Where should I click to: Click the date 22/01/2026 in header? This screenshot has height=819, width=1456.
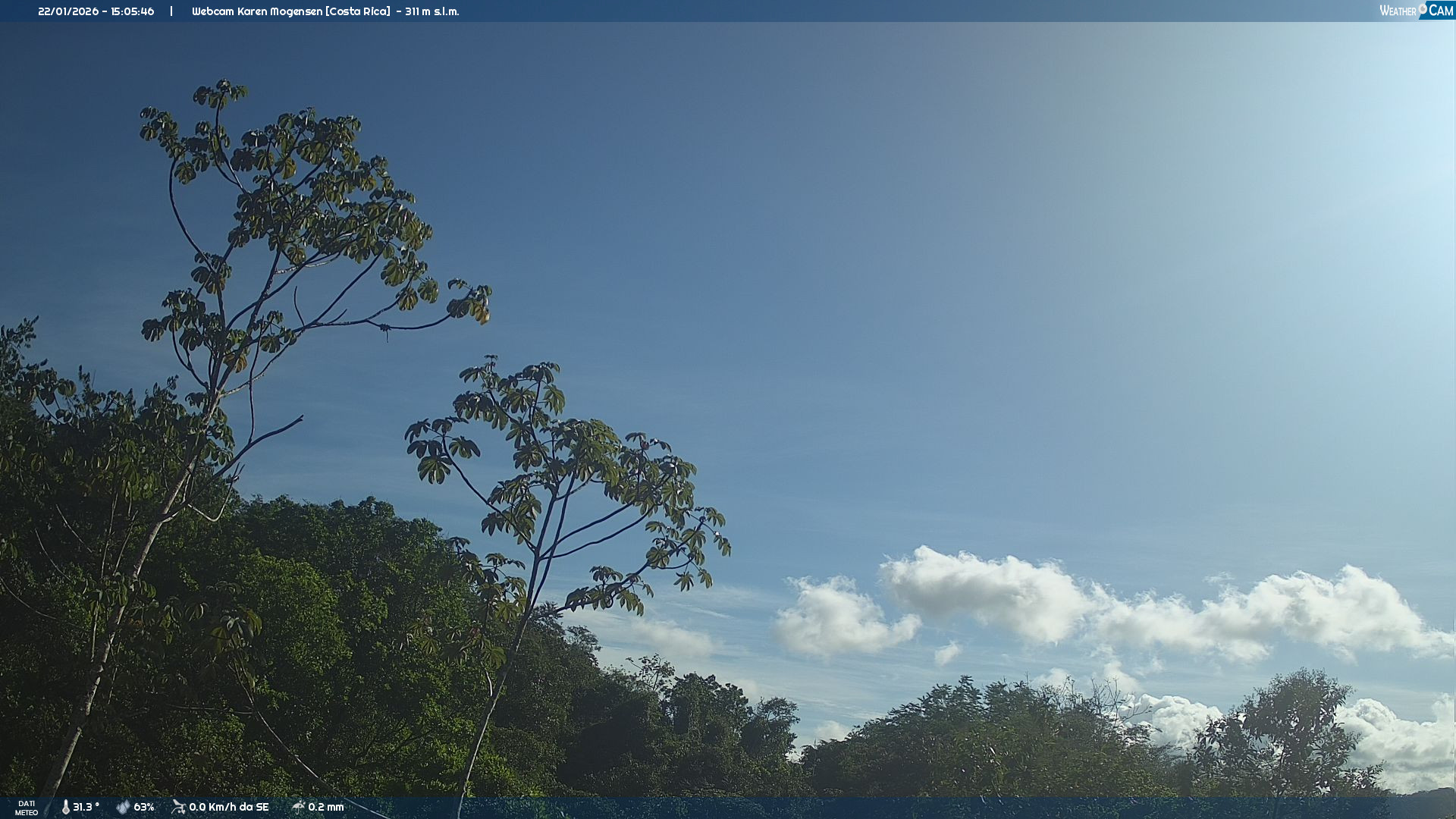coord(68,11)
